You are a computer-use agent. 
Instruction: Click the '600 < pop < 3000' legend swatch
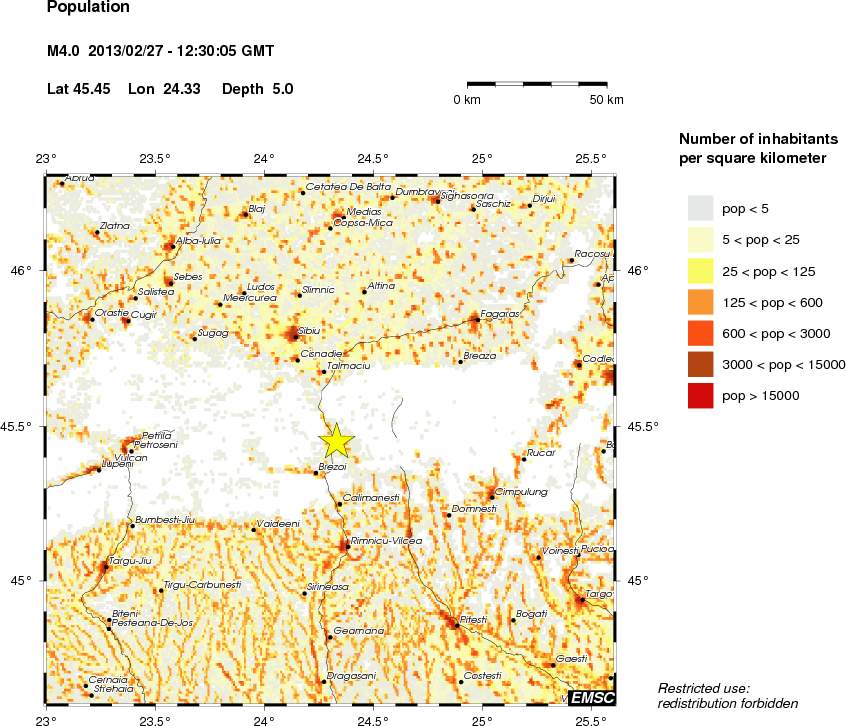(x=700, y=333)
